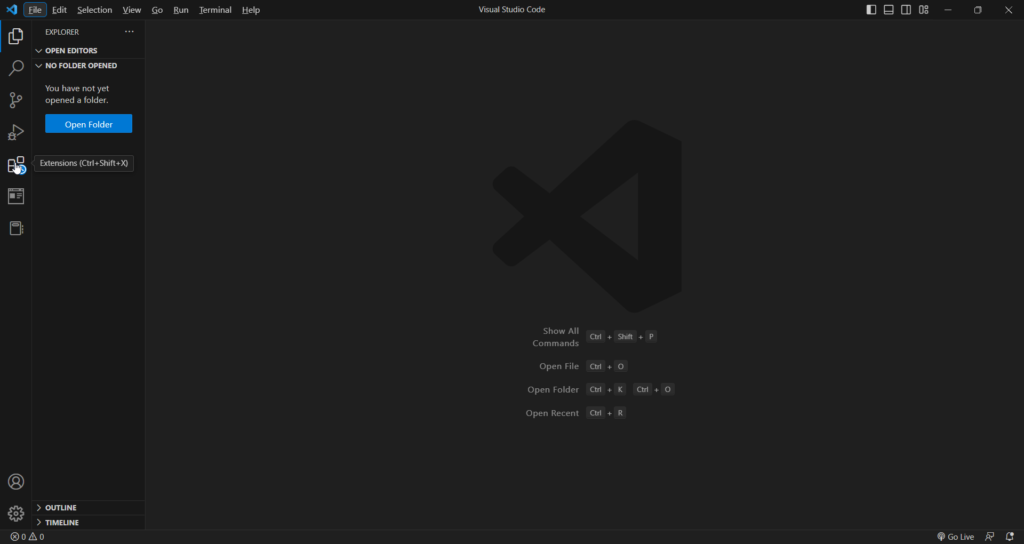
Task: Open the notifications bell icon
Action: (1010, 537)
